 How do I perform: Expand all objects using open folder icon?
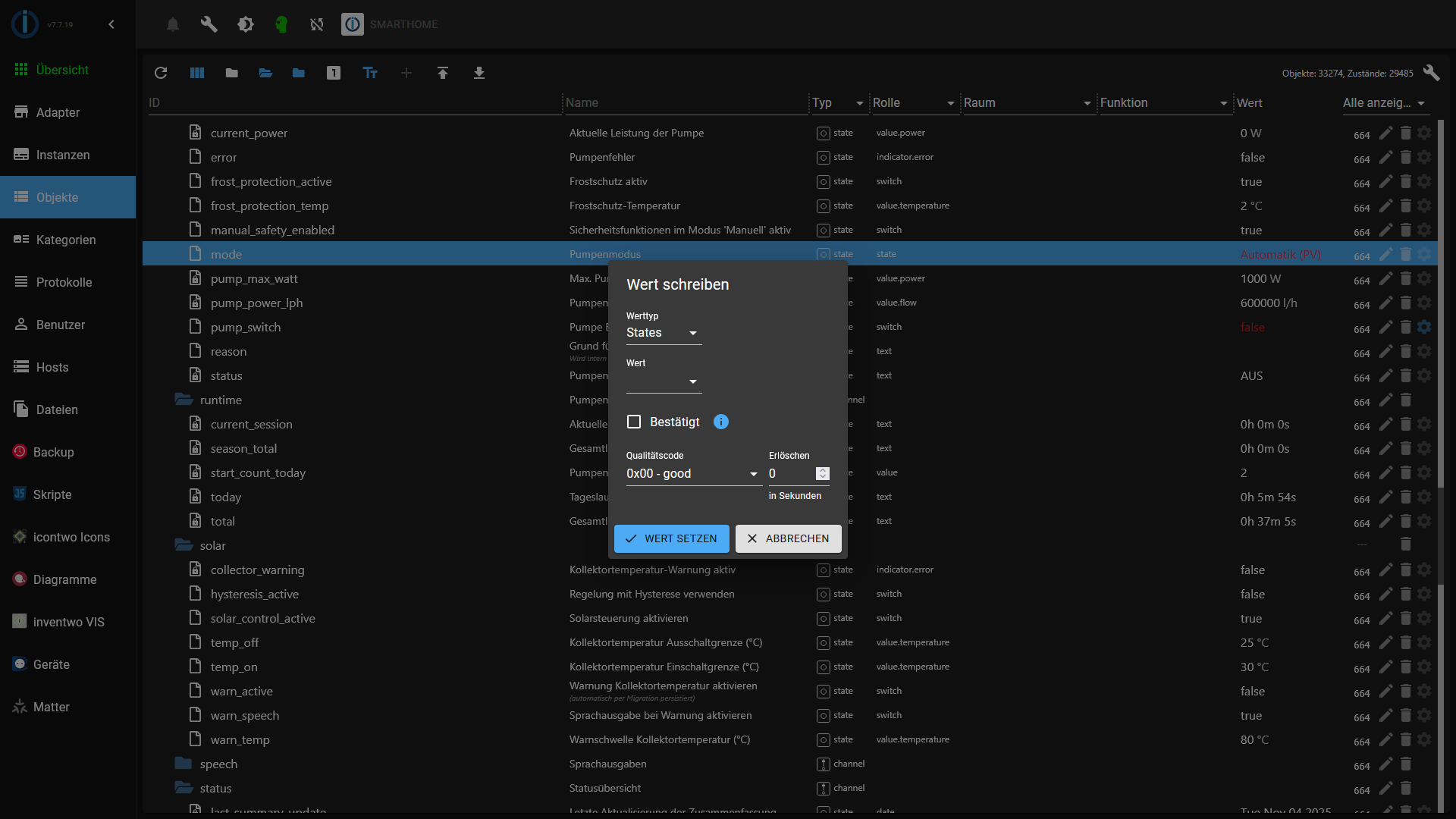(265, 73)
